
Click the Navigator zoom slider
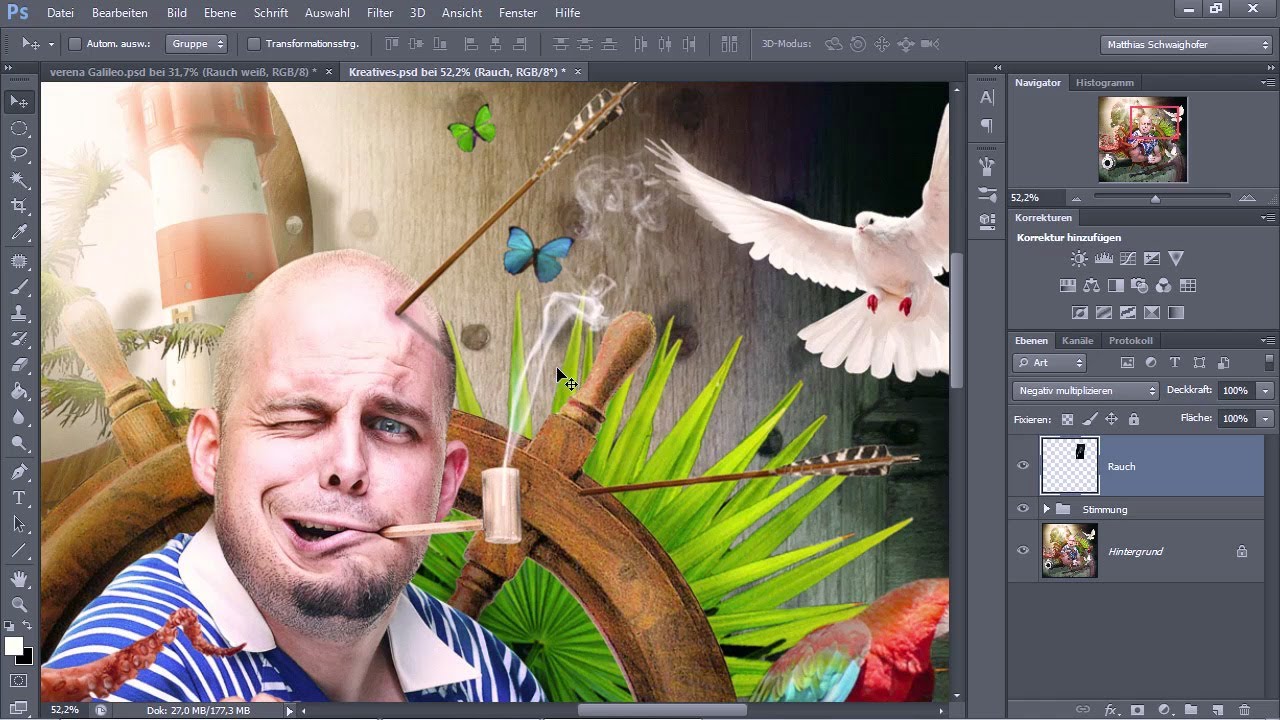[1155, 198]
